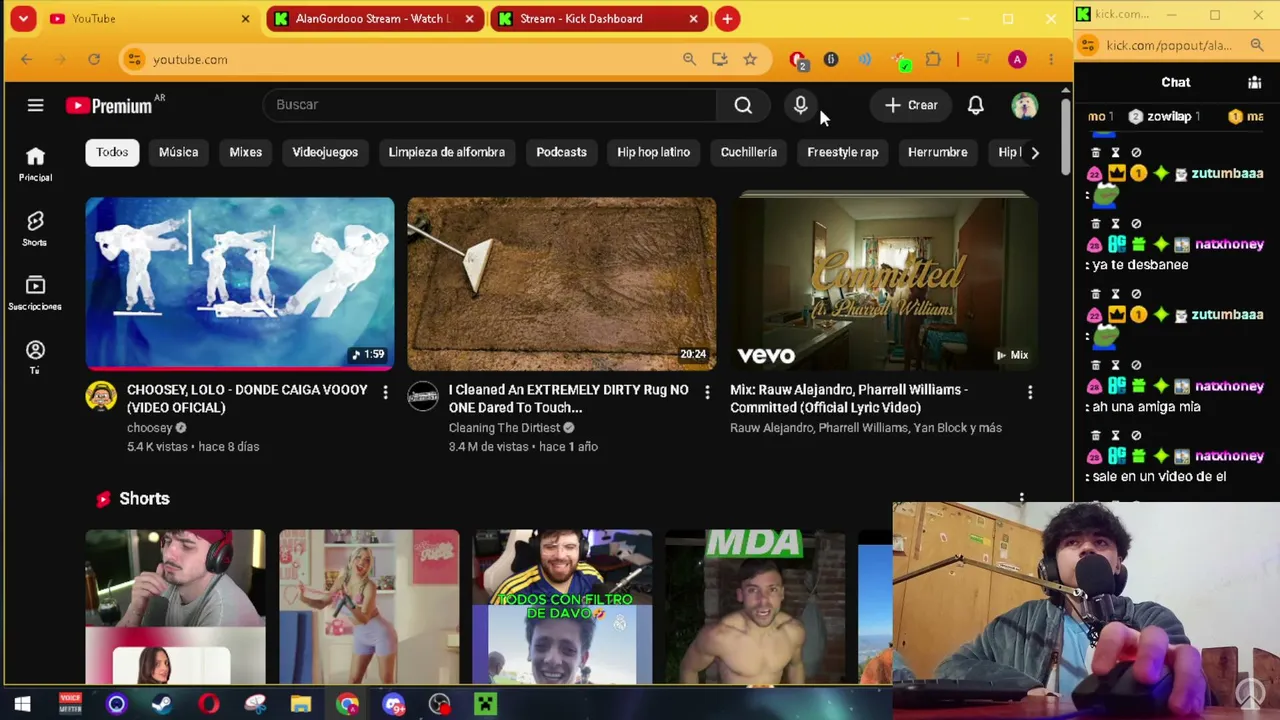The width and height of the screenshot is (1280, 720).
Task: Show more filter chips with the right arrow
Action: click(x=1035, y=152)
